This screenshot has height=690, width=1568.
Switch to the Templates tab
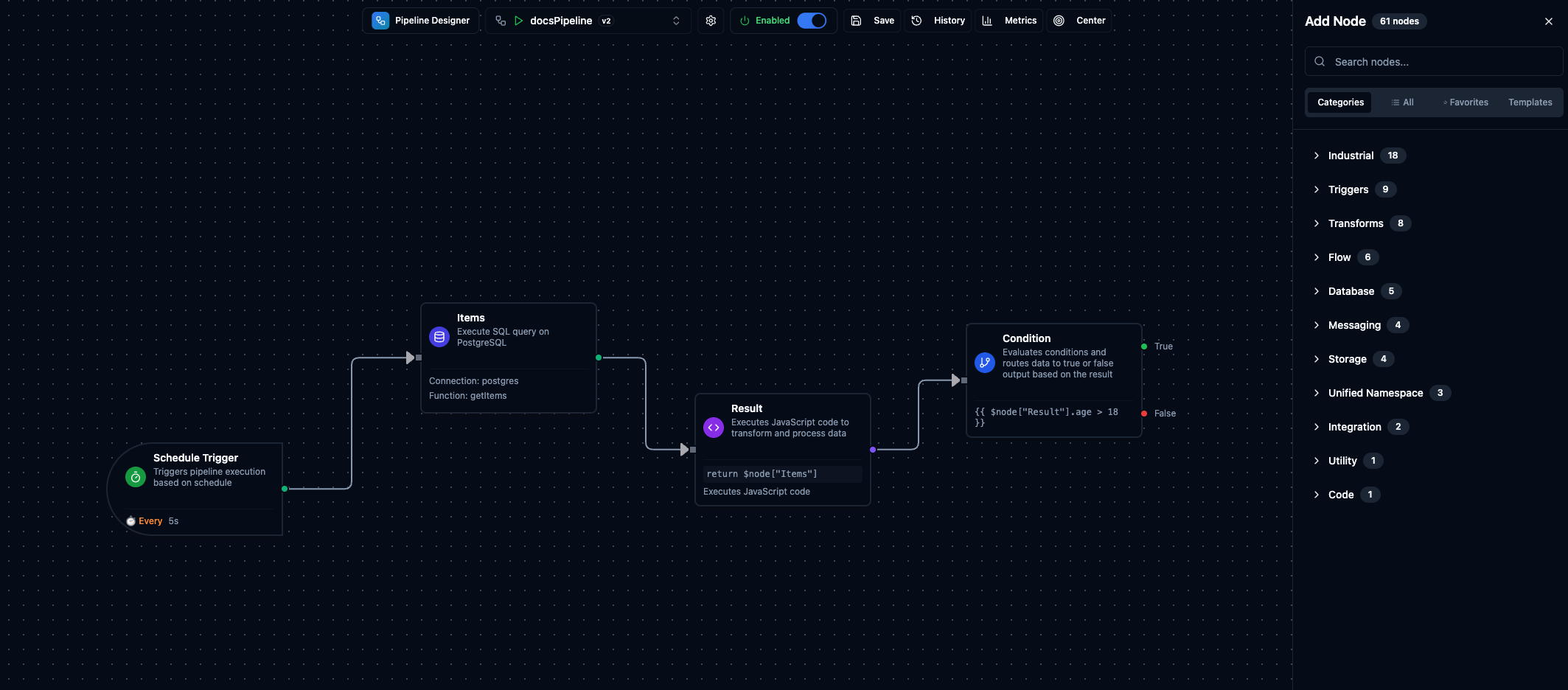[1530, 102]
